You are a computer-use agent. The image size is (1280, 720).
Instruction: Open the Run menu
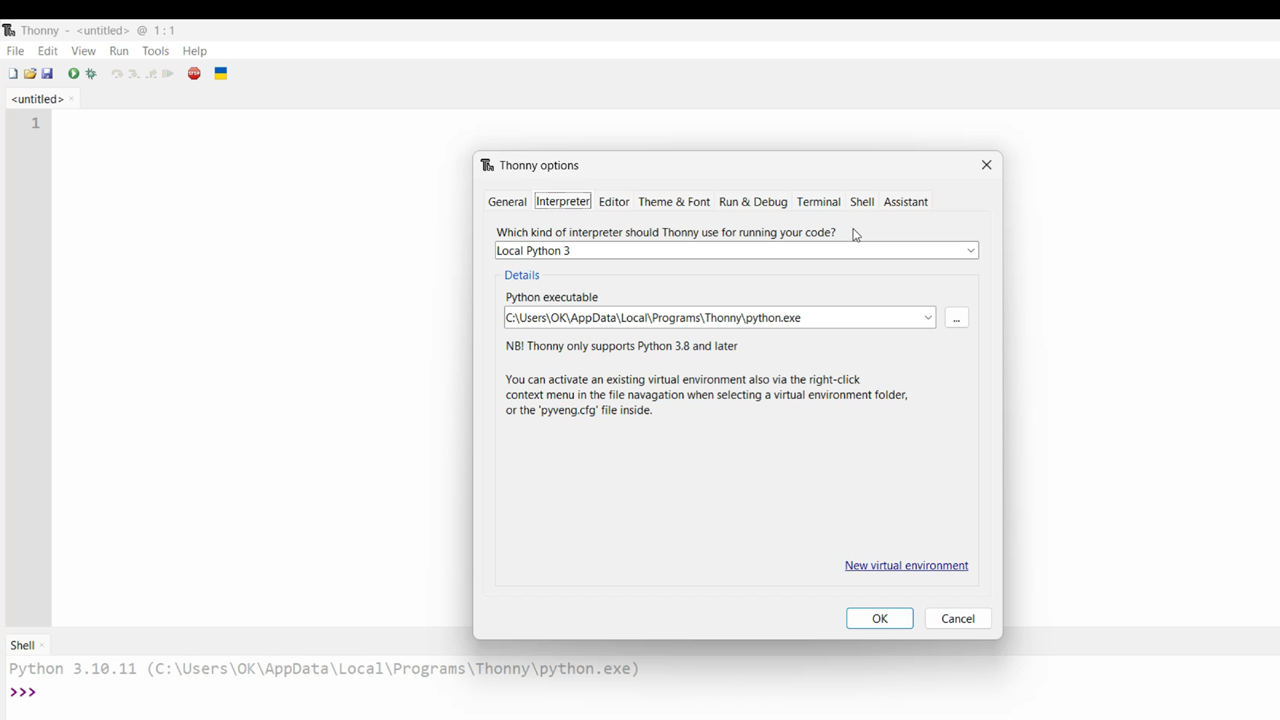coord(119,51)
